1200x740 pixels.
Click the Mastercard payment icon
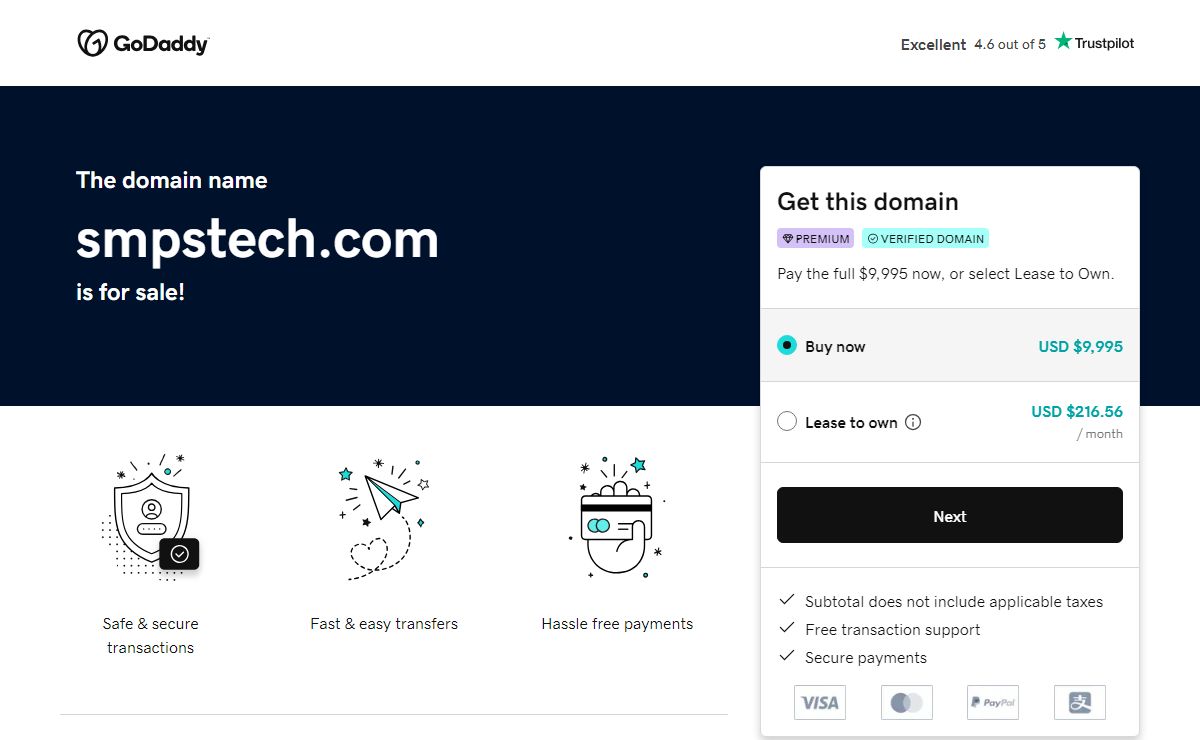tap(906, 702)
